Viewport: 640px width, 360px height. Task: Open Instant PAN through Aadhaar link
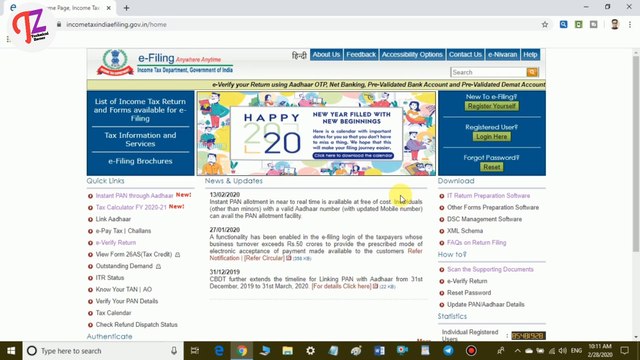pos(134,196)
